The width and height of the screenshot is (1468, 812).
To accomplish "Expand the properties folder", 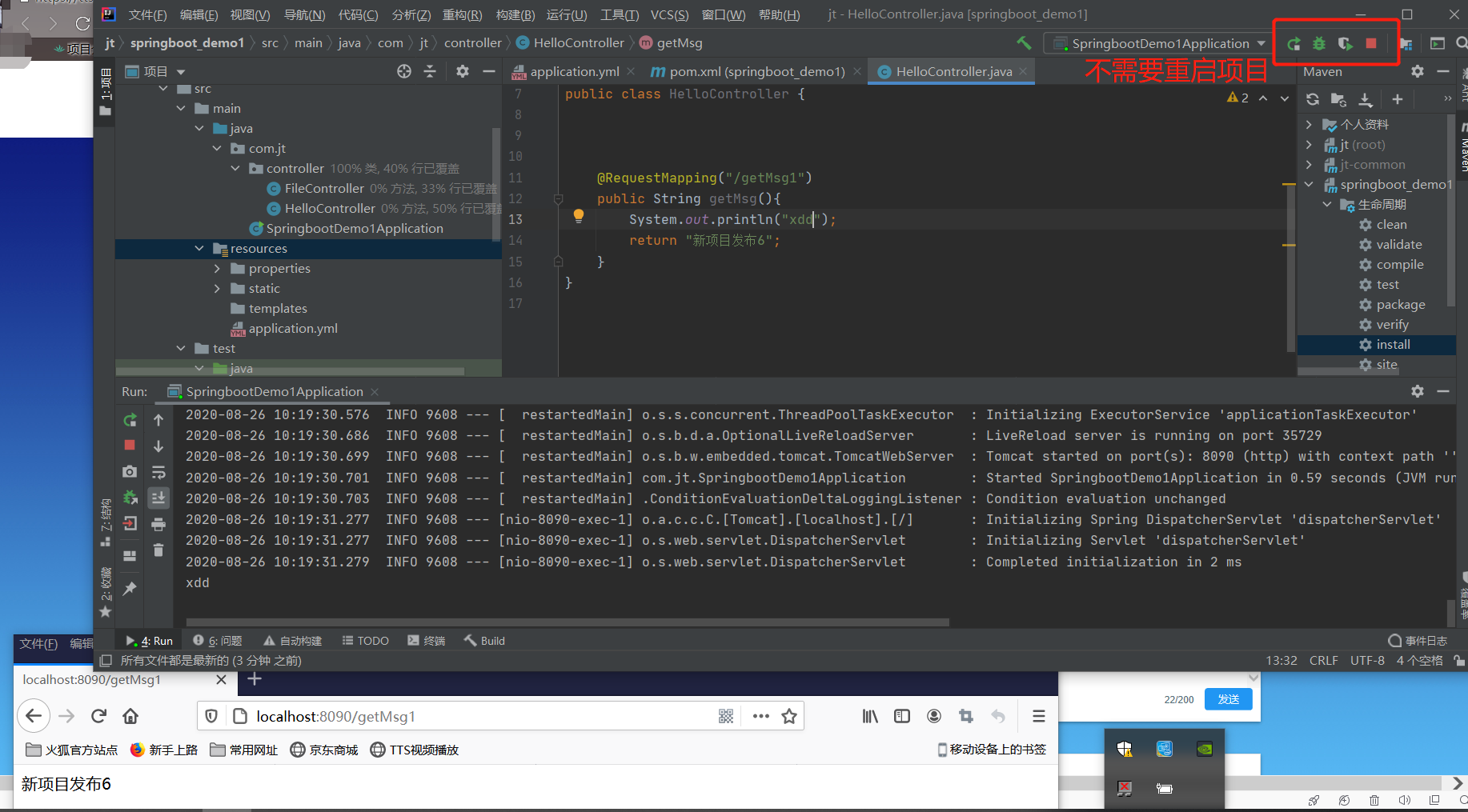I will click(217, 269).
